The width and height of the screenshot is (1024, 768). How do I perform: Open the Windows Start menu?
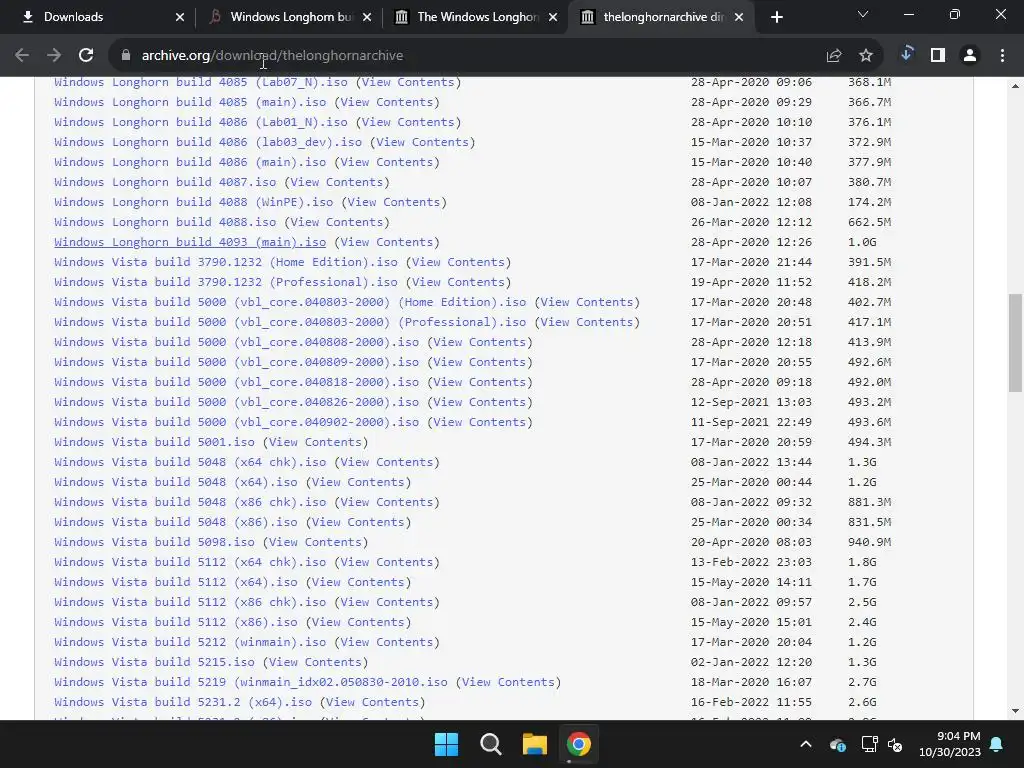[x=447, y=744]
